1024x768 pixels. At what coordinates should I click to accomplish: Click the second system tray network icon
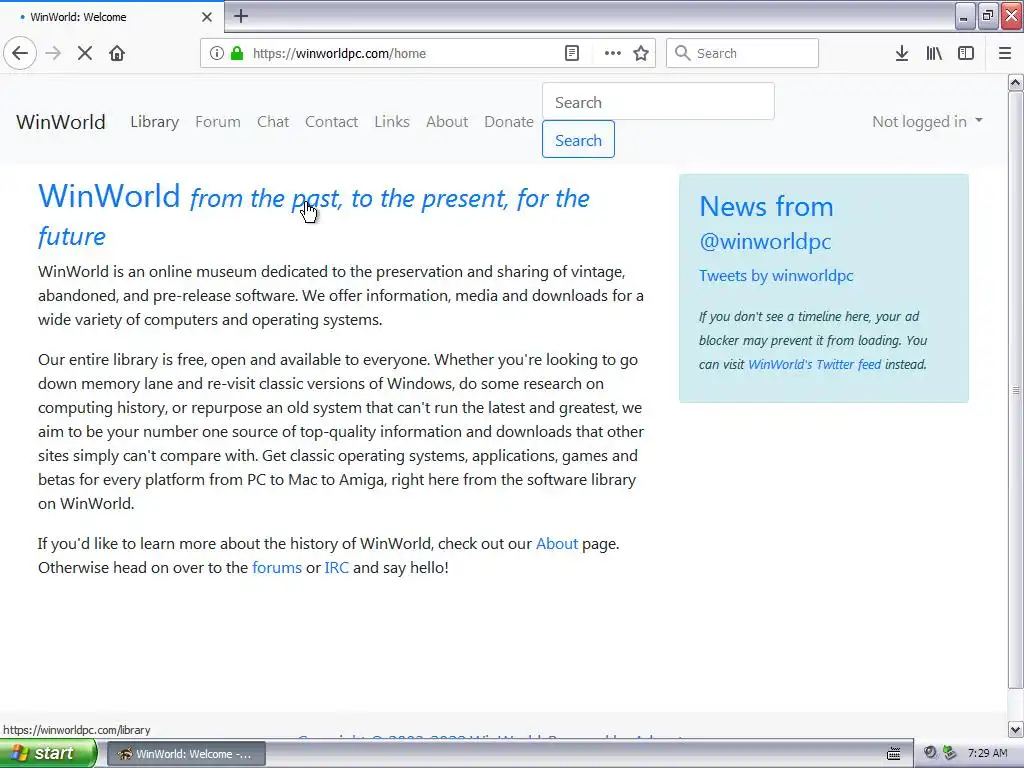(x=950, y=753)
